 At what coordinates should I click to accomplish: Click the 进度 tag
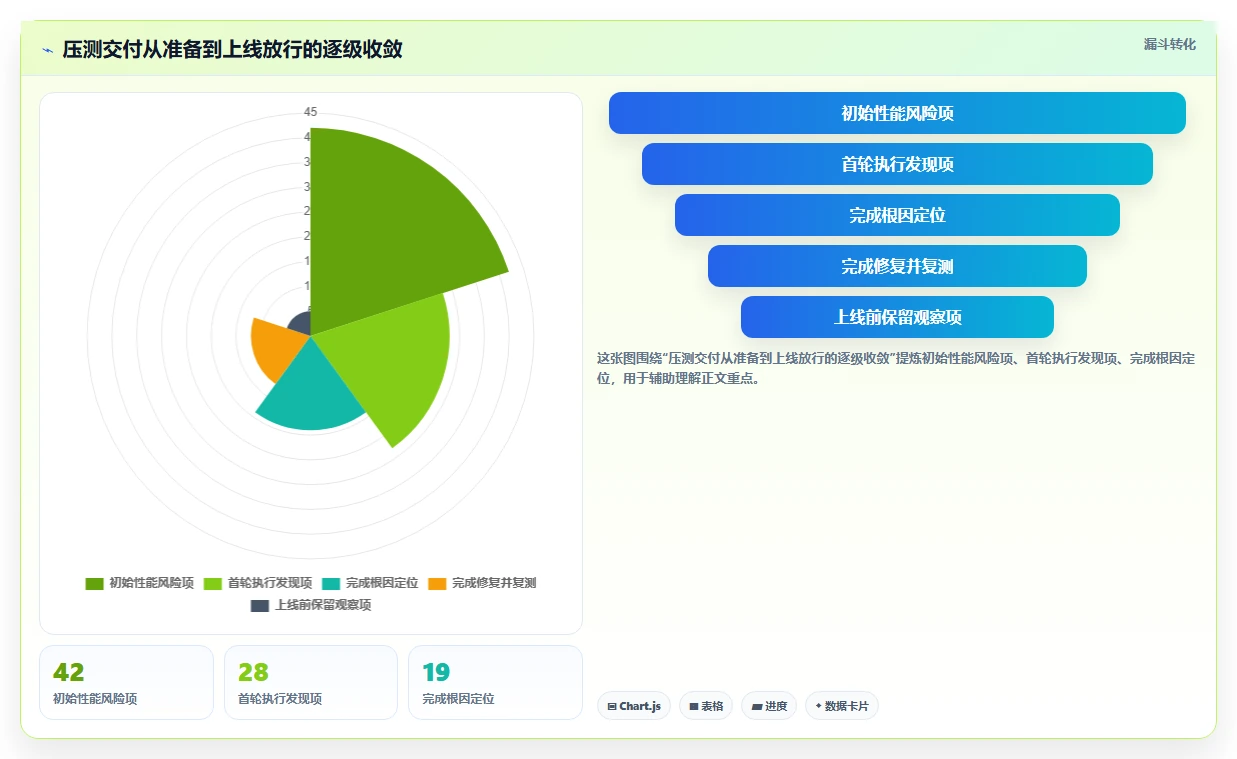(769, 706)
